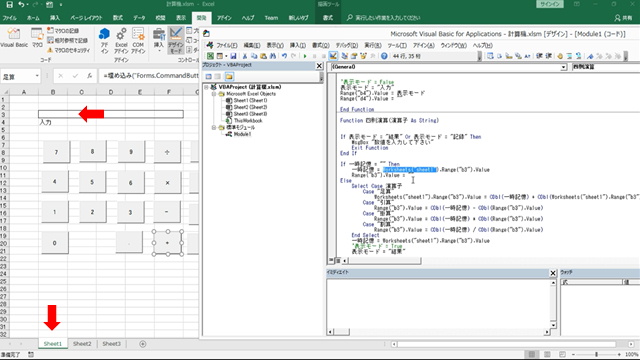Click View Object icon in project panel

(218, 76)
